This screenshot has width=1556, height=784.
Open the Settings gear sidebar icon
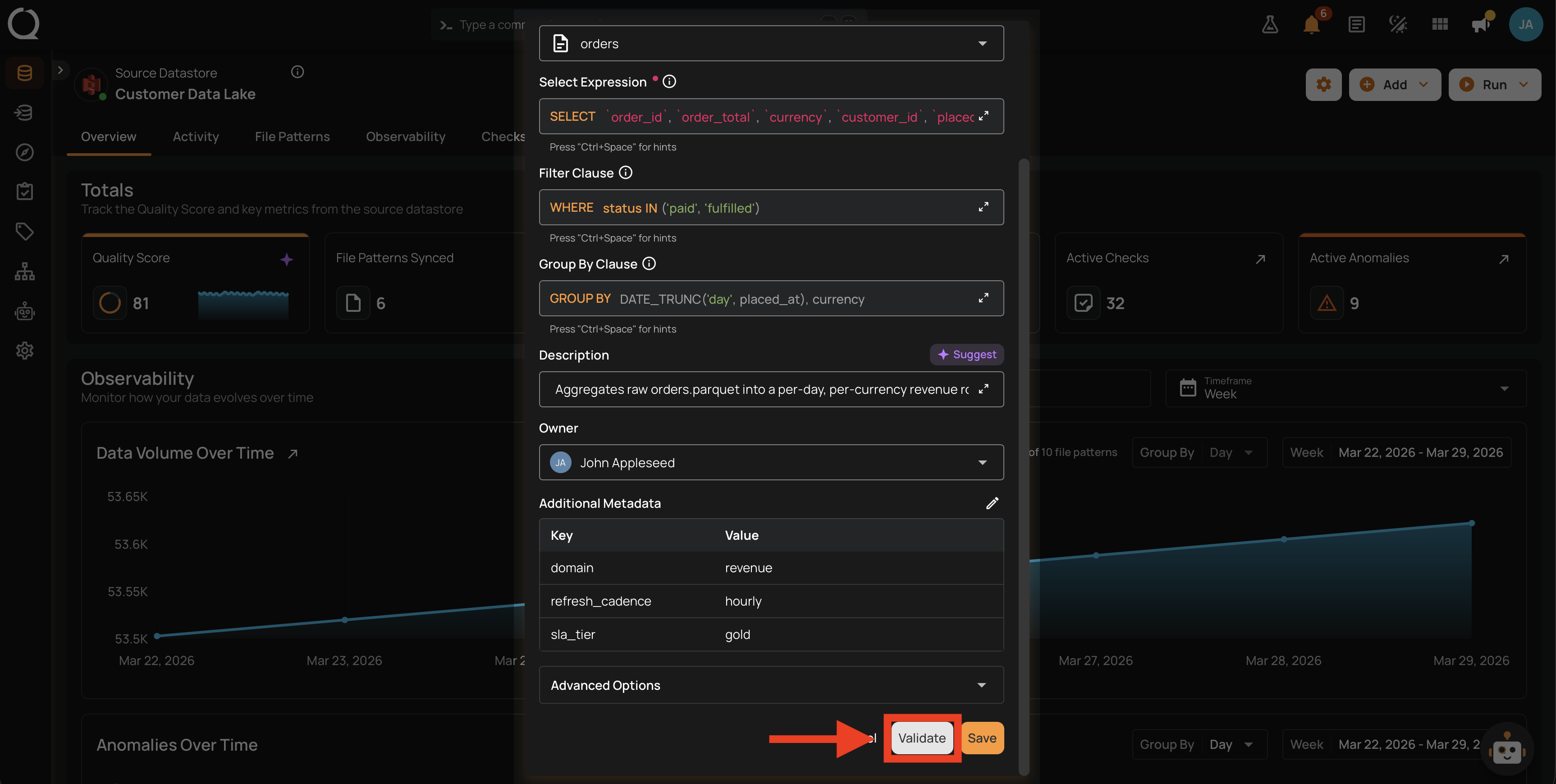(x=25, y=351)
